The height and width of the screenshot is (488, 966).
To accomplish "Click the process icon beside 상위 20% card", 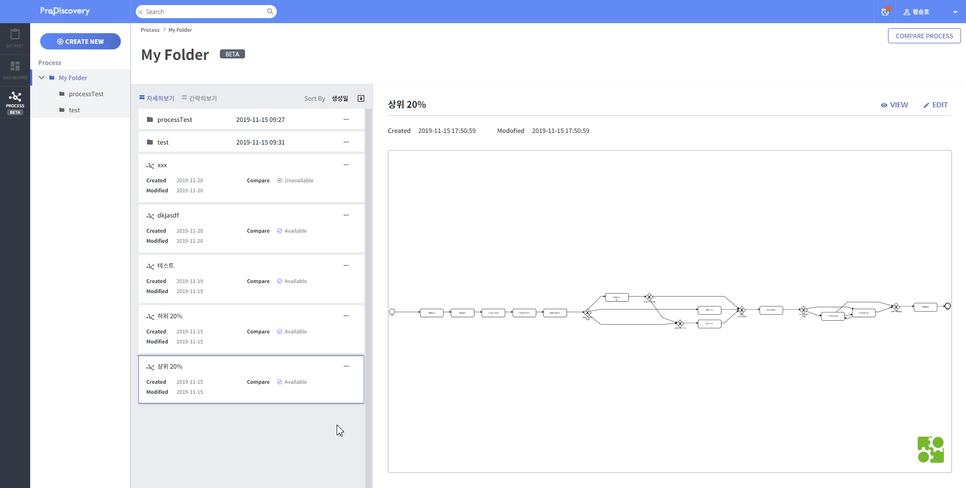I will pyautogui.click(x=150, y=367).
